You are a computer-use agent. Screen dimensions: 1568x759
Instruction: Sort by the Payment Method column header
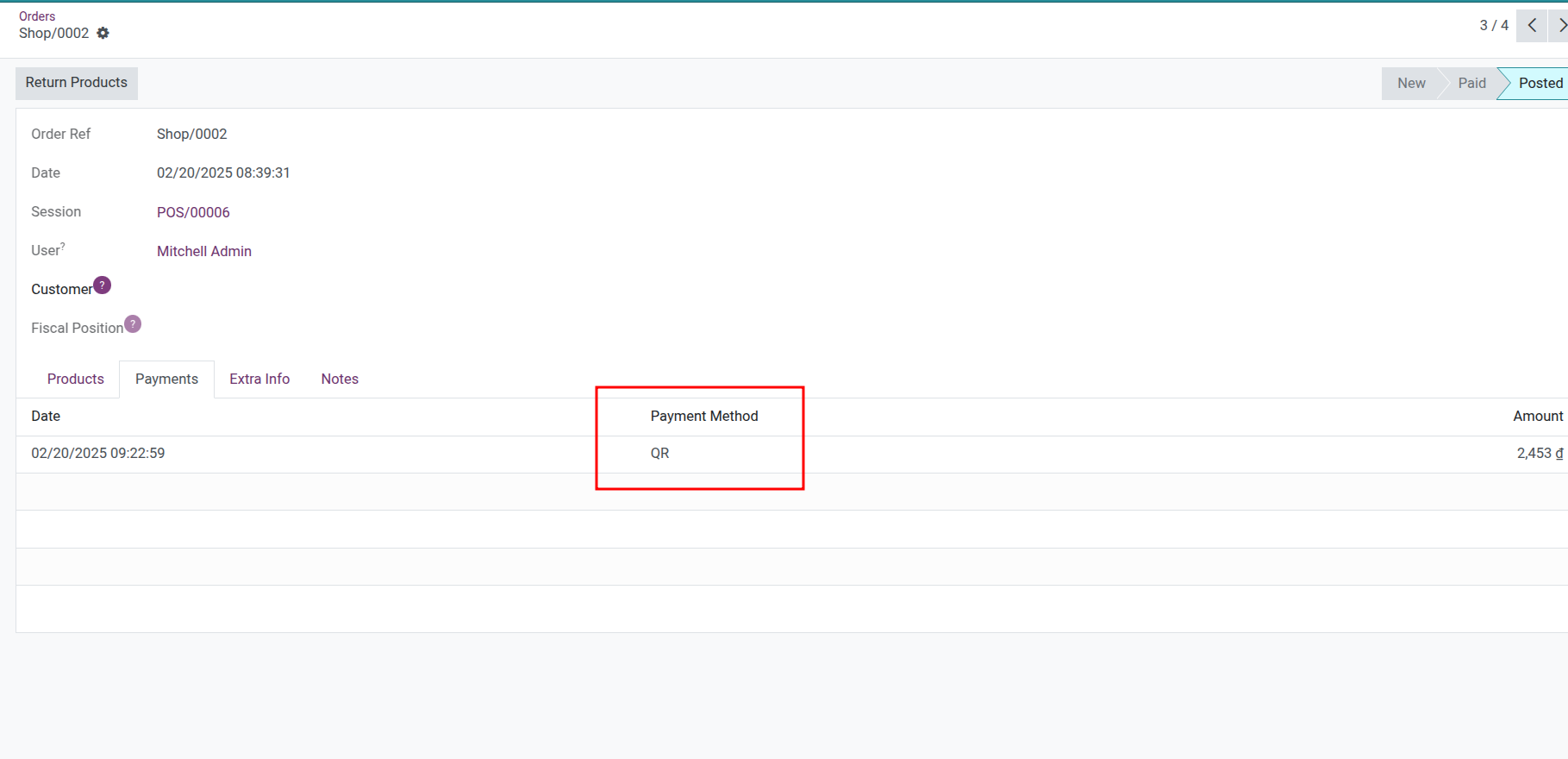tap(704, 417)
